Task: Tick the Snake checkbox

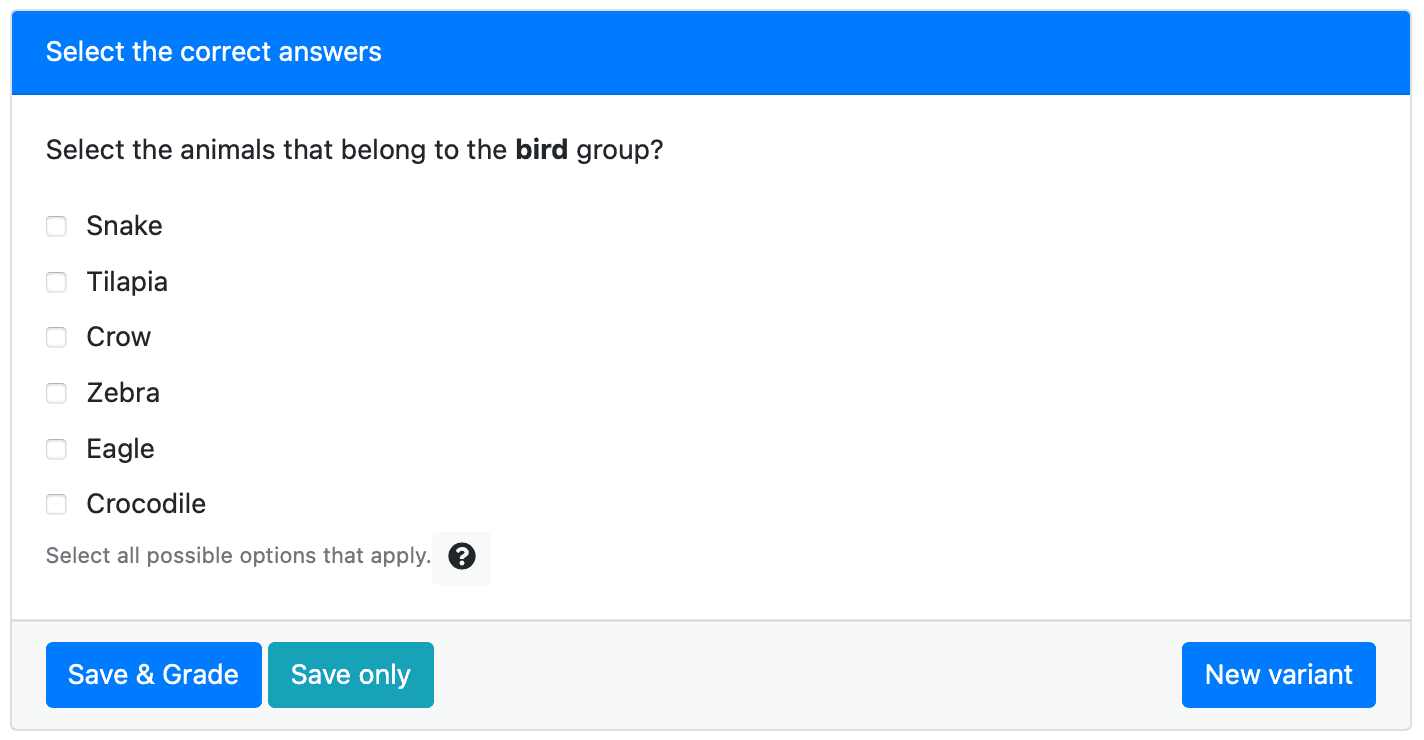Action: 56,226
